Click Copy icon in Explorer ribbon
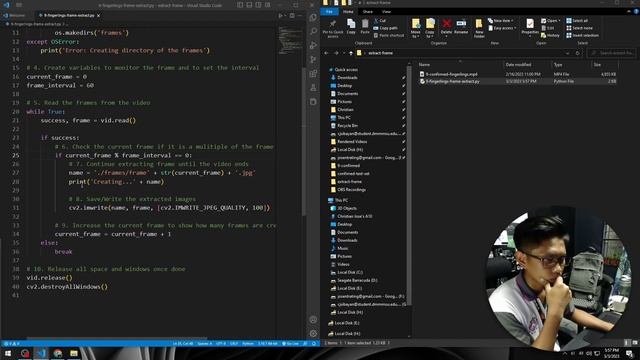Image resolution: width=640 pixels, height=360 pixels. (x=351, y=27)
